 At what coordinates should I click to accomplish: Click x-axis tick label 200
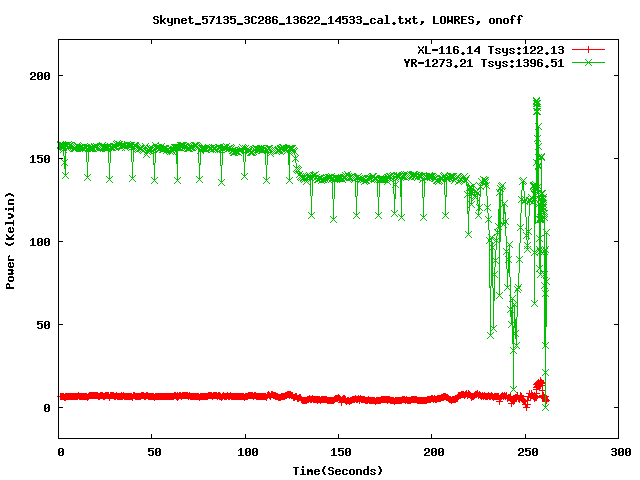[x=434, y=452]
